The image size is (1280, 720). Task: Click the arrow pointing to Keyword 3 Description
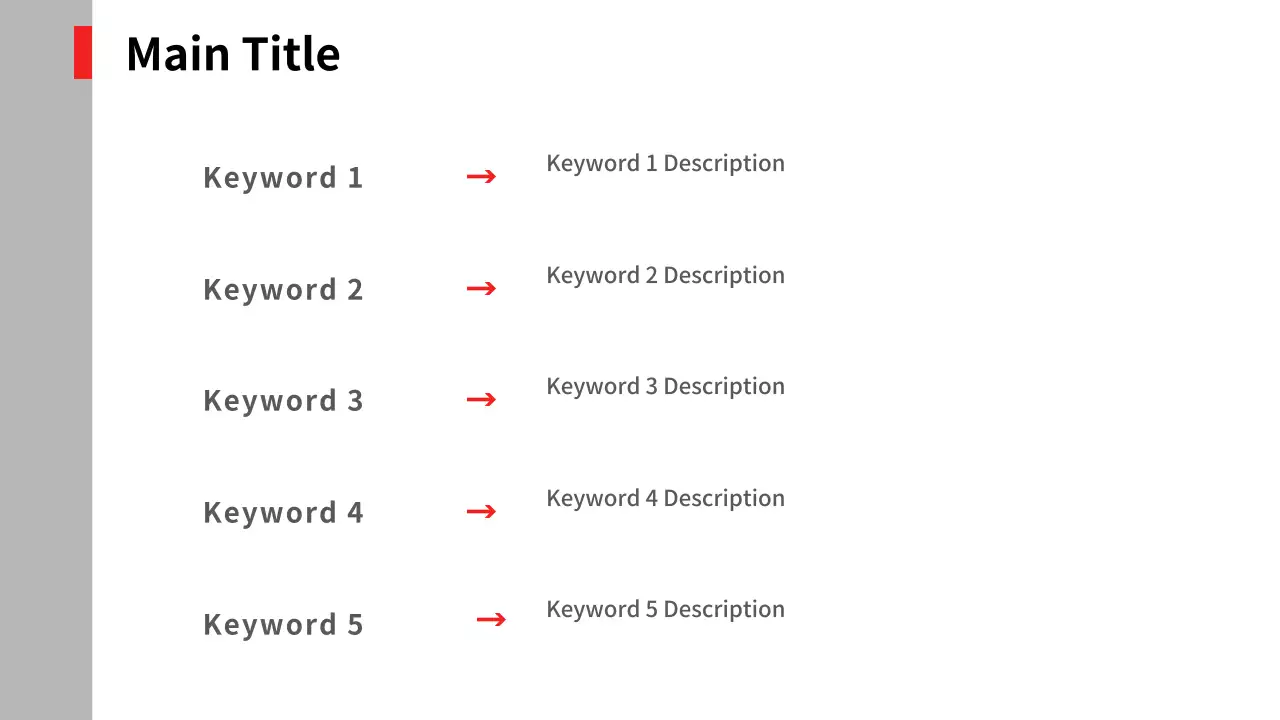click(481, 400)
